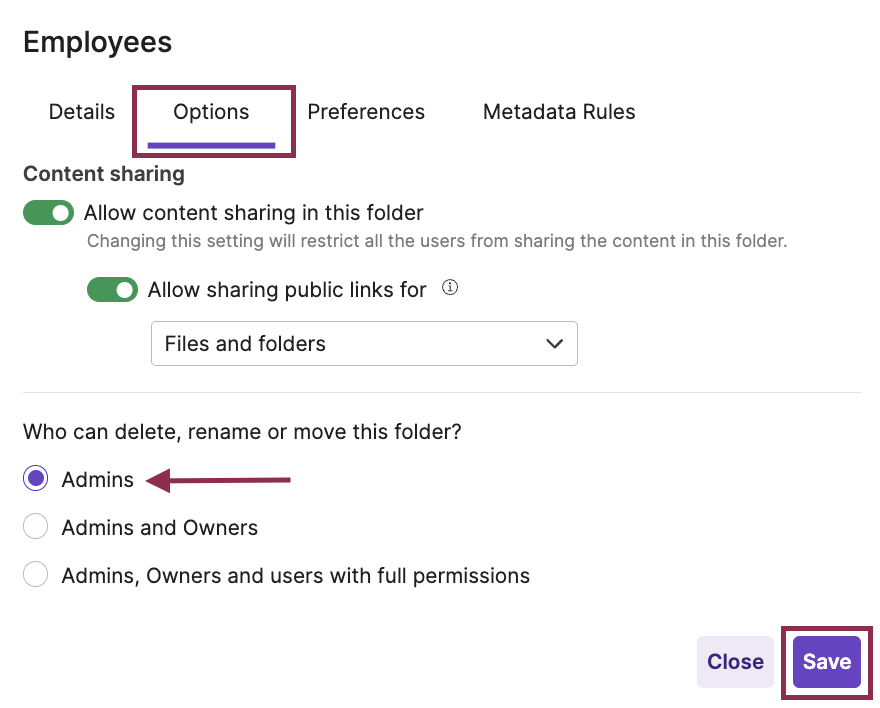Select the Admins radio button
The width and height of the screenshot is (880, 708).
[35, 478]
